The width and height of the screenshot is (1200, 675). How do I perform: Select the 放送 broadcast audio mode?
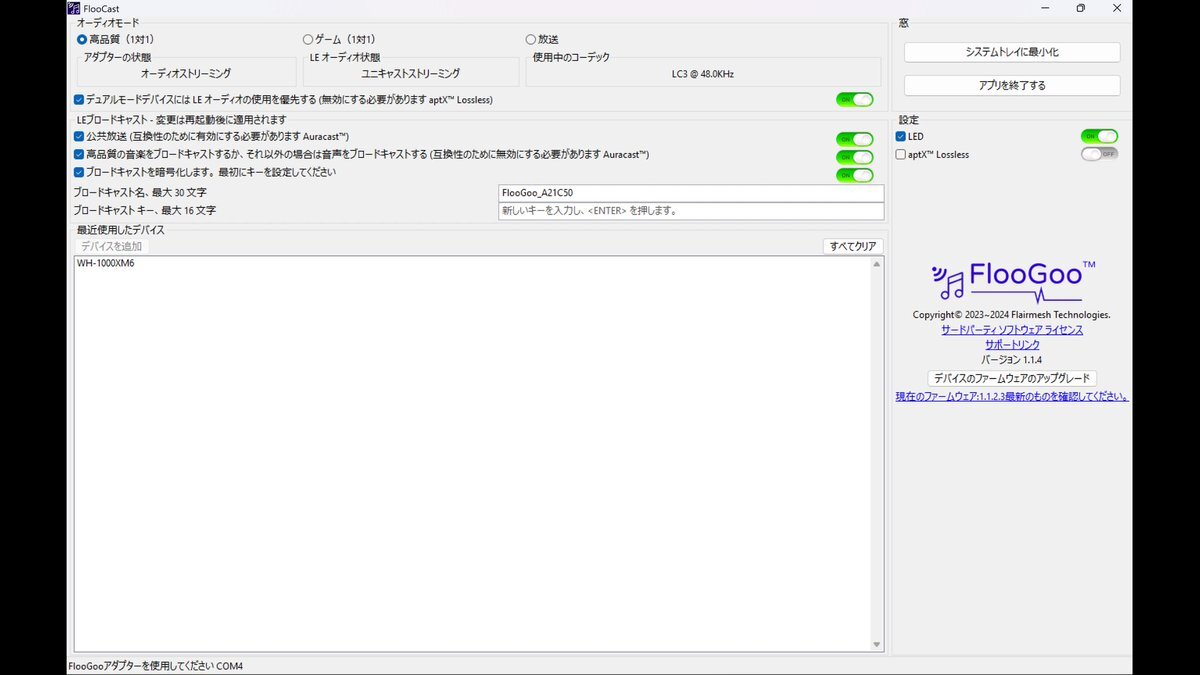tap(531, 40)
